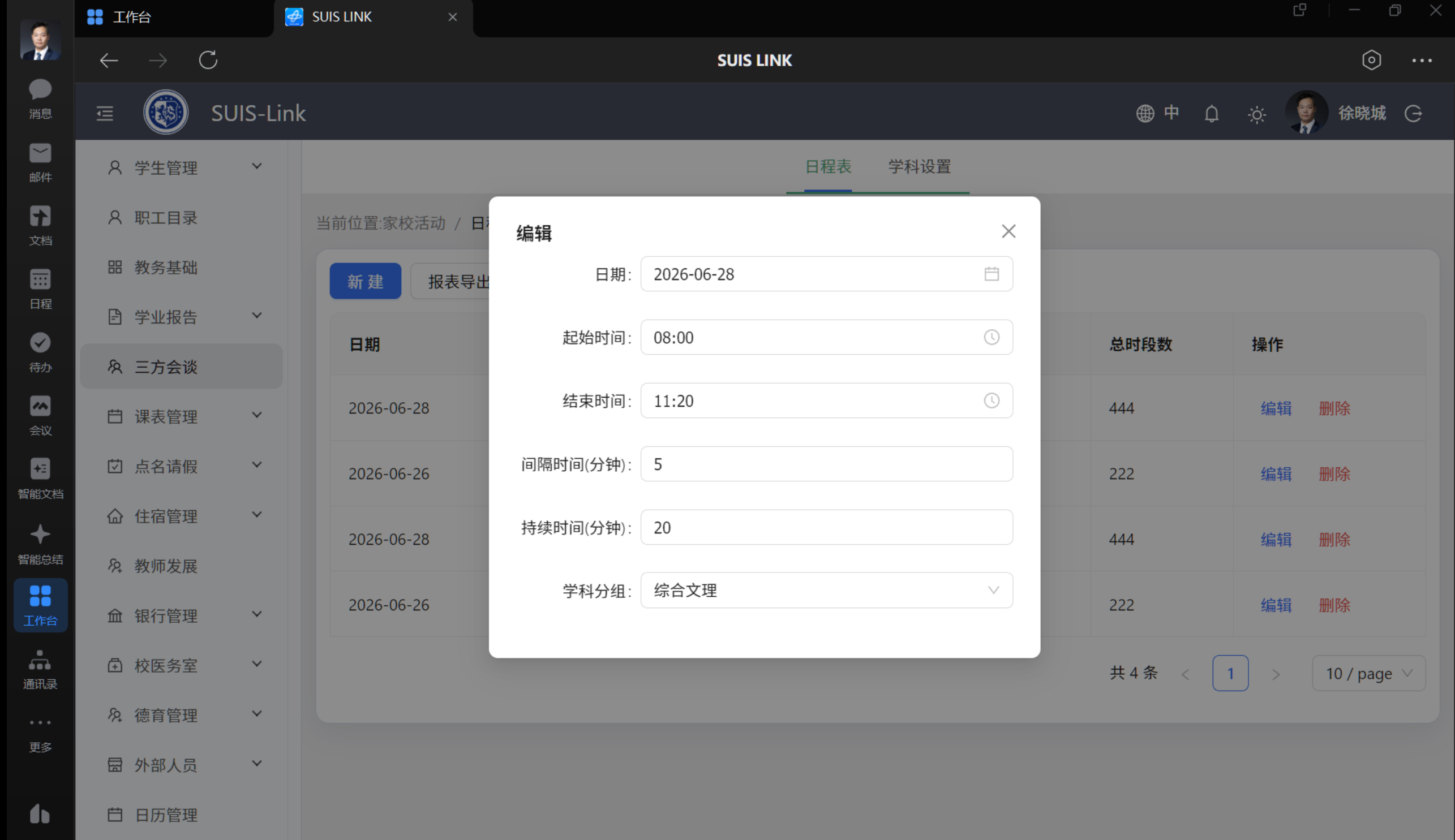Close the SUIS LINK tab
Image resolution: width=1455 pixels, height=840 pixels.
click(453, 18)
